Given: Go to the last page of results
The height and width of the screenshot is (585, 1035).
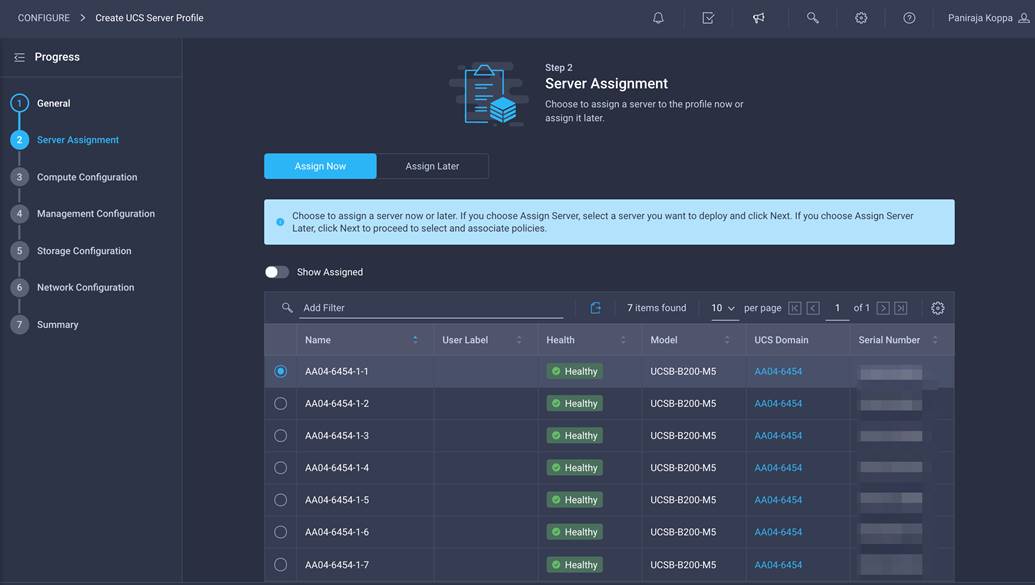Looking at the screenshot, I should coord(901,308).
